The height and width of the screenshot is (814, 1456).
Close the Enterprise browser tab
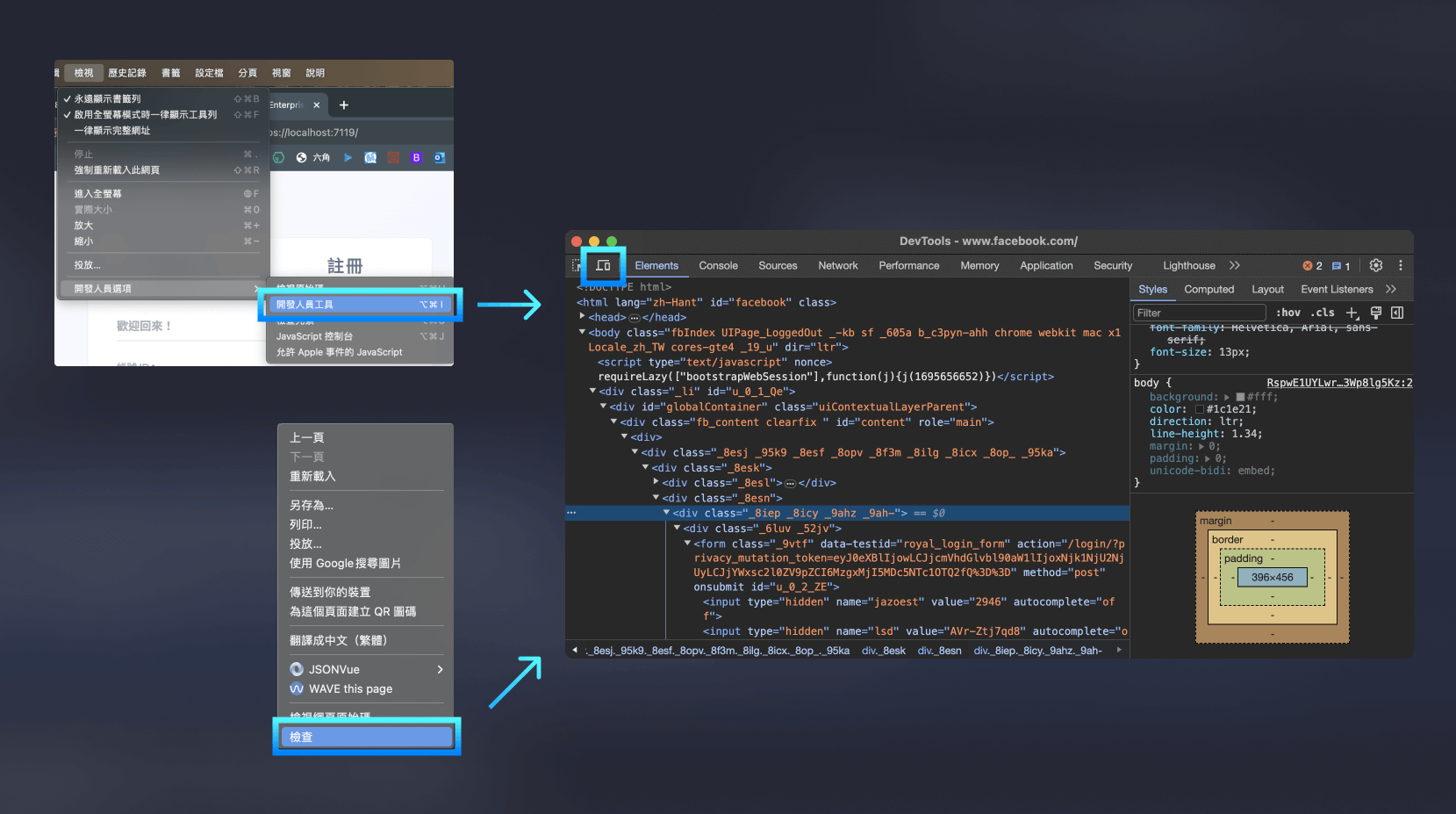[317, 105]
